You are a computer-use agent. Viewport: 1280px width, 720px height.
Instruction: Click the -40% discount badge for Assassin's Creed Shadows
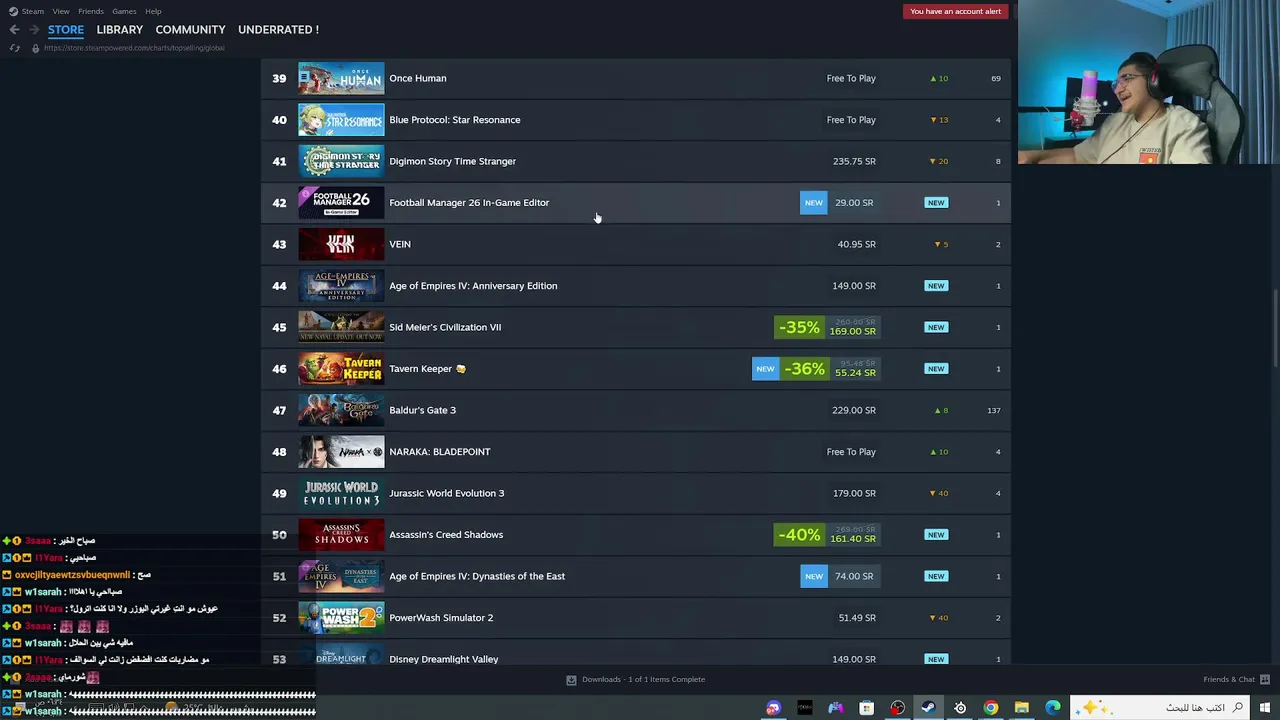point(799,535)
